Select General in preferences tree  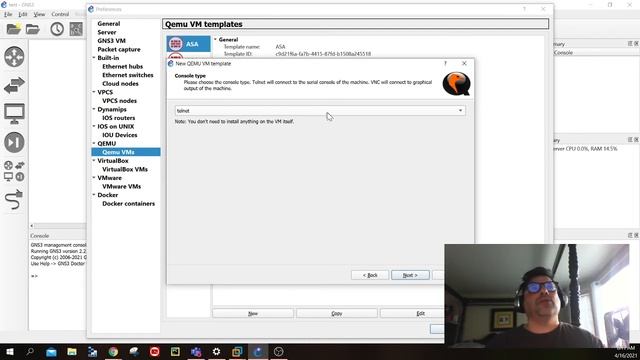point(109,24)
